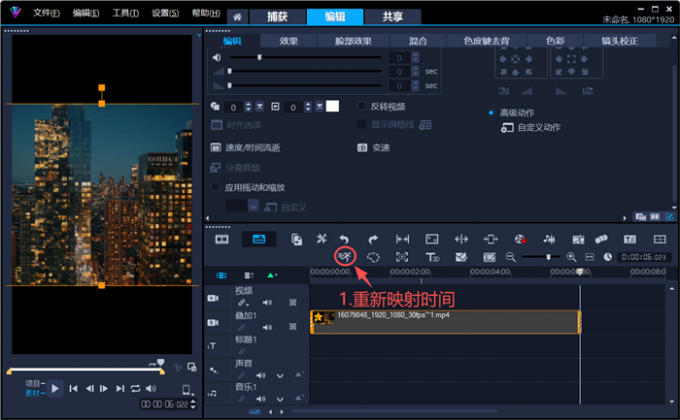Open the Mask Creator lasso tool
The width and height of the screenshot is (680, 420).
[x=373, y=257]
